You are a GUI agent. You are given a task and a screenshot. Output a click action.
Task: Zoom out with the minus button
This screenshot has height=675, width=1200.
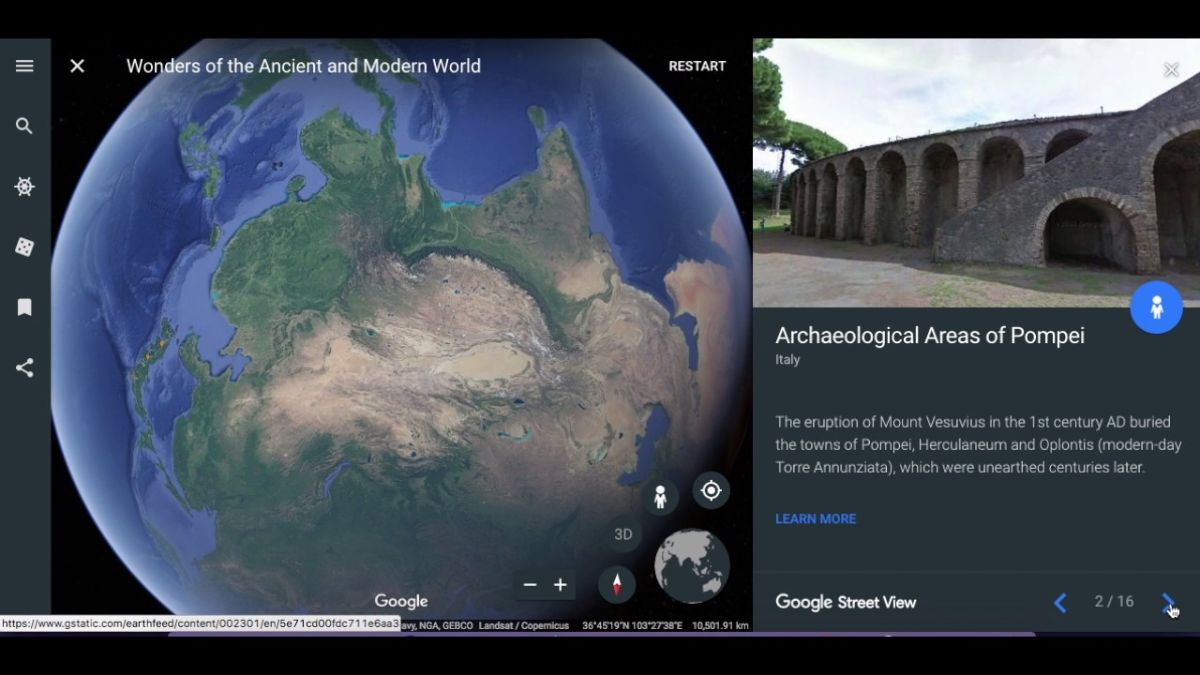(530, 585)
